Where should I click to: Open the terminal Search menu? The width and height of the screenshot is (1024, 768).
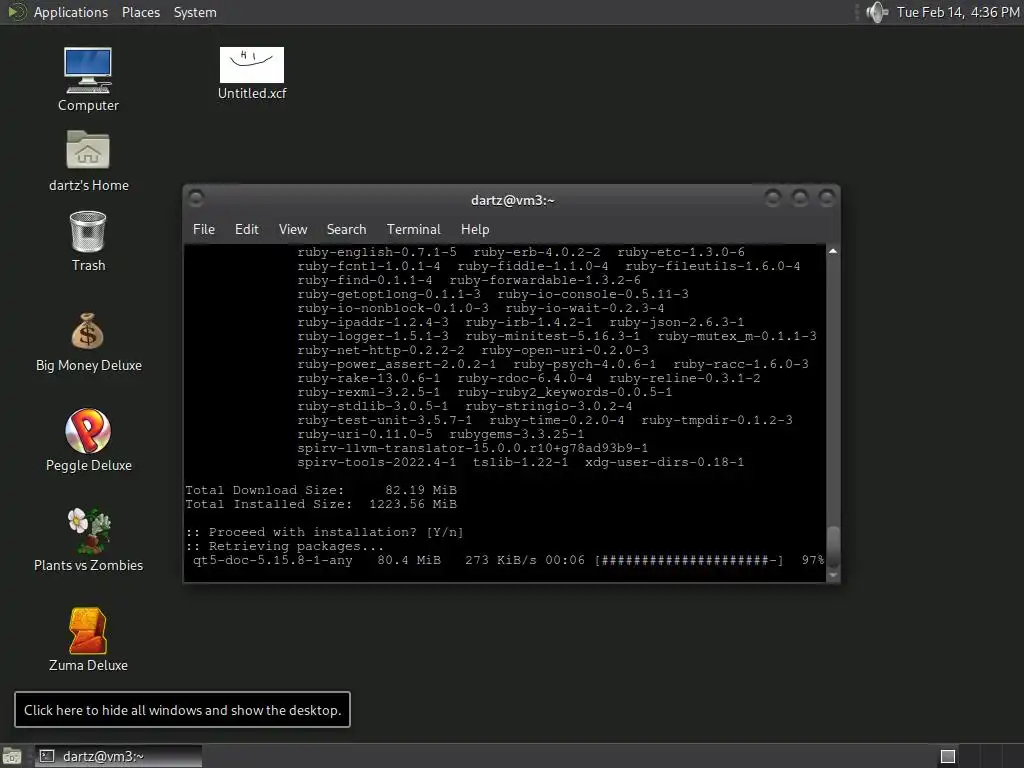point(346,229)
